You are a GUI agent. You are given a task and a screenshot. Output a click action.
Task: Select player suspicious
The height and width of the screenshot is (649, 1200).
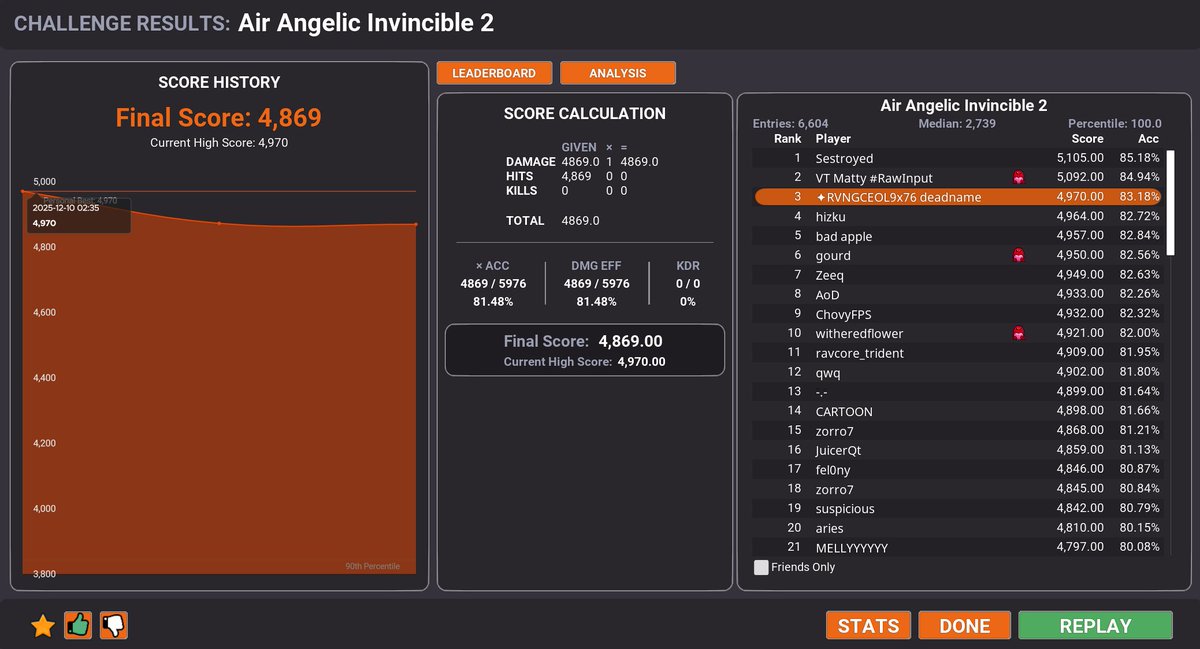959,509
